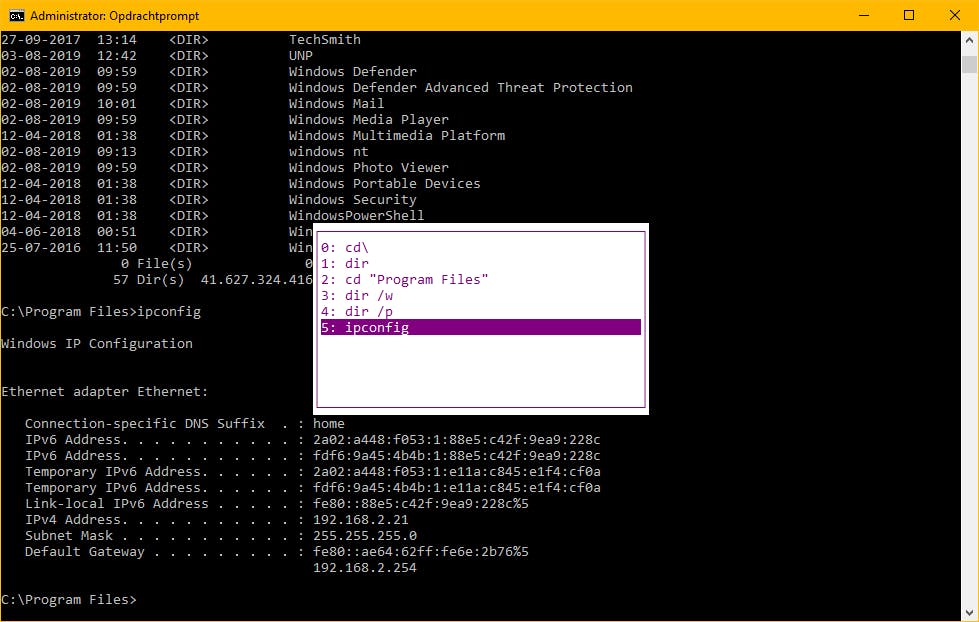Viewport: 979px width, 622px height.
Task: Close the Administrator Opdrachtprompt window
Action: [955, 15]
